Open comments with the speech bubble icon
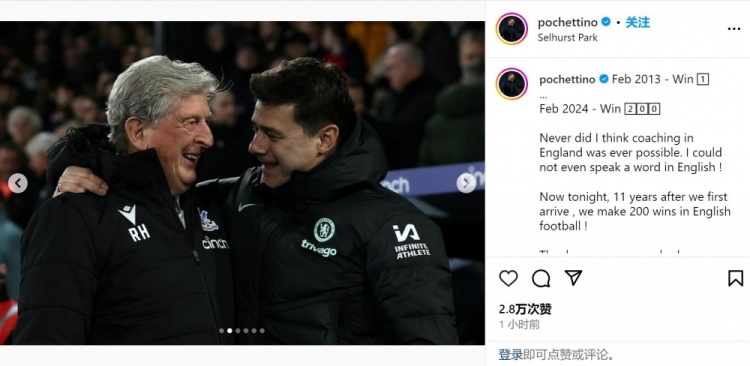 point(540,278)
